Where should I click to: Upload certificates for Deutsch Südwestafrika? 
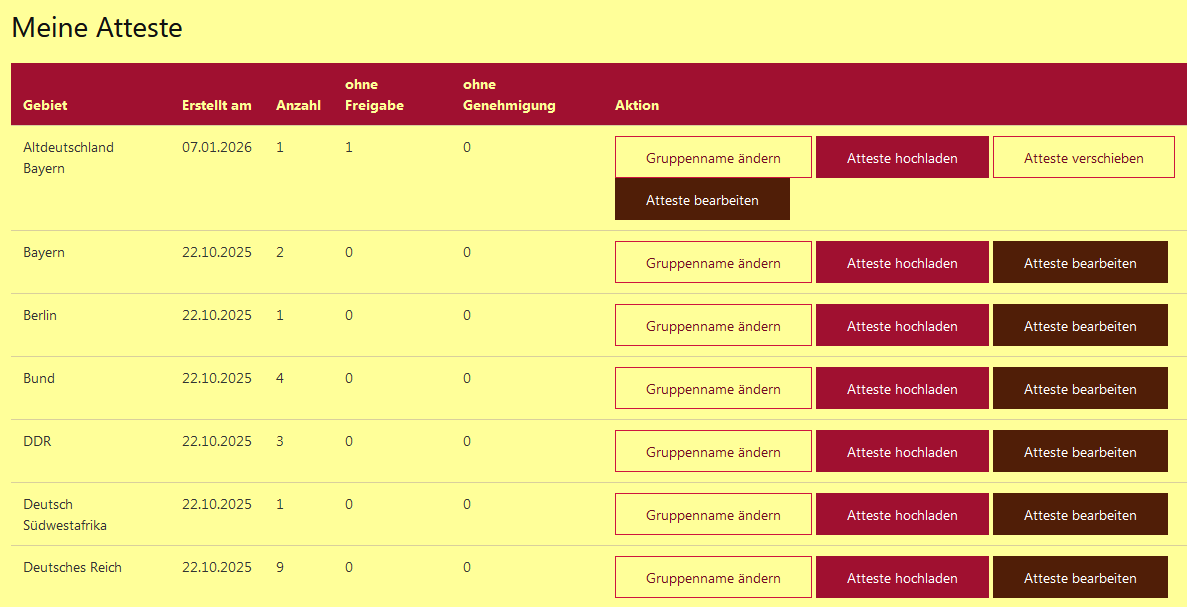[902, 515]
